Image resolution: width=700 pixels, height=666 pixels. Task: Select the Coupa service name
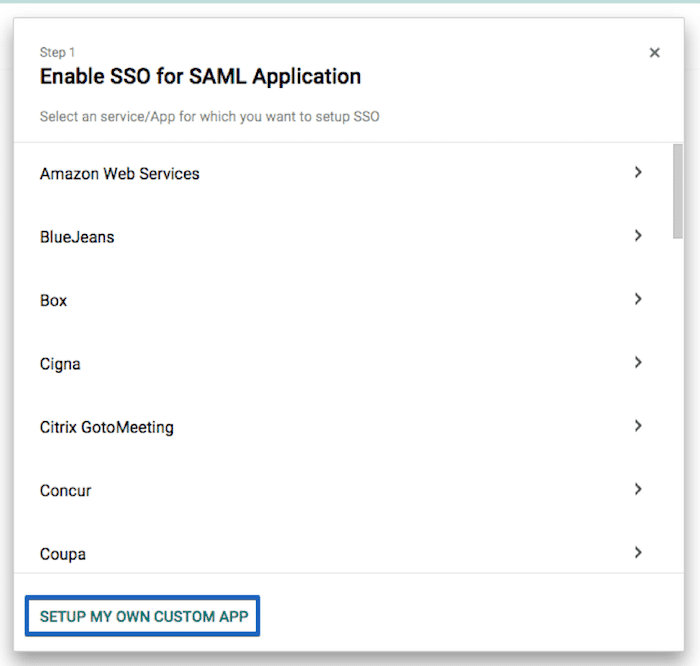[63, 554]
